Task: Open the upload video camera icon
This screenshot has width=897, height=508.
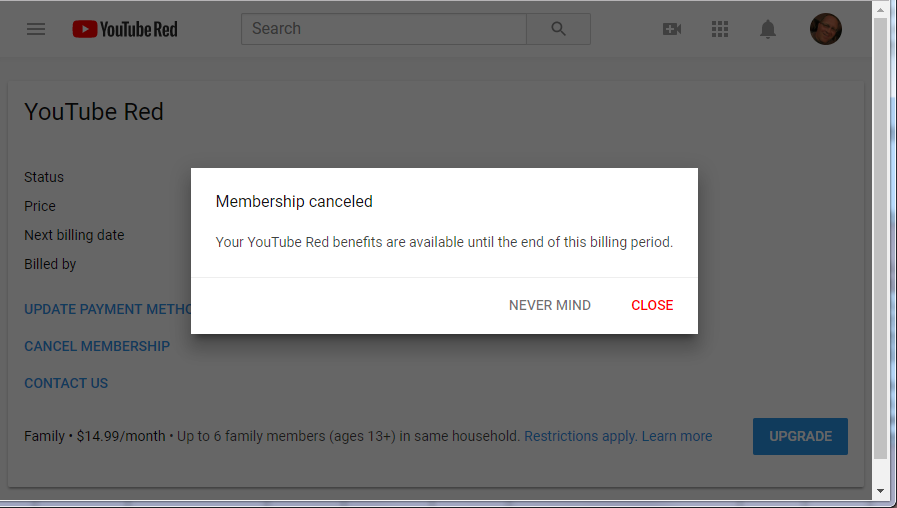Action: [x=672, y=29]
